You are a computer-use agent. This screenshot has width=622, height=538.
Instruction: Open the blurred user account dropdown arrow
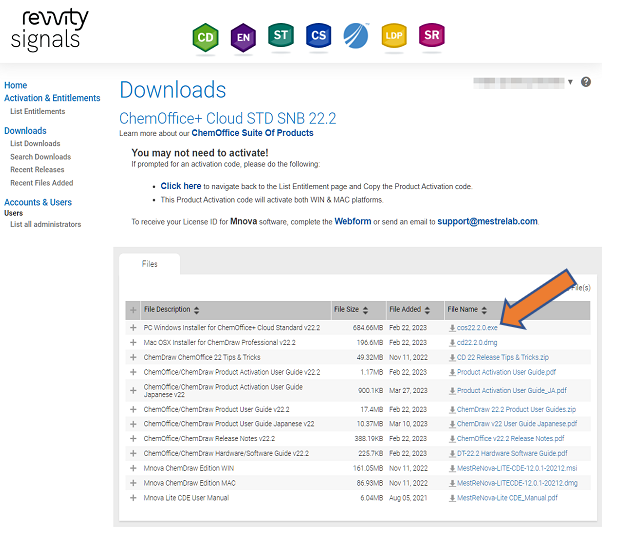pos(570,82)
